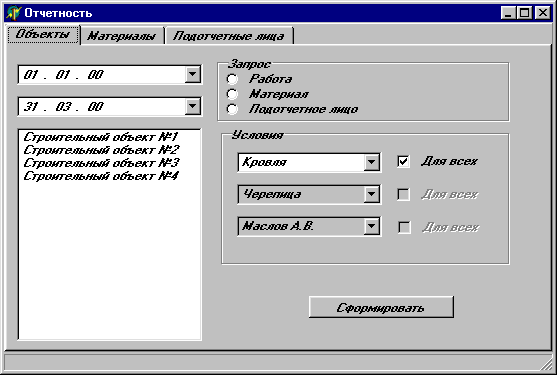Expand the Кровля combo box arrow

(372, 163)
